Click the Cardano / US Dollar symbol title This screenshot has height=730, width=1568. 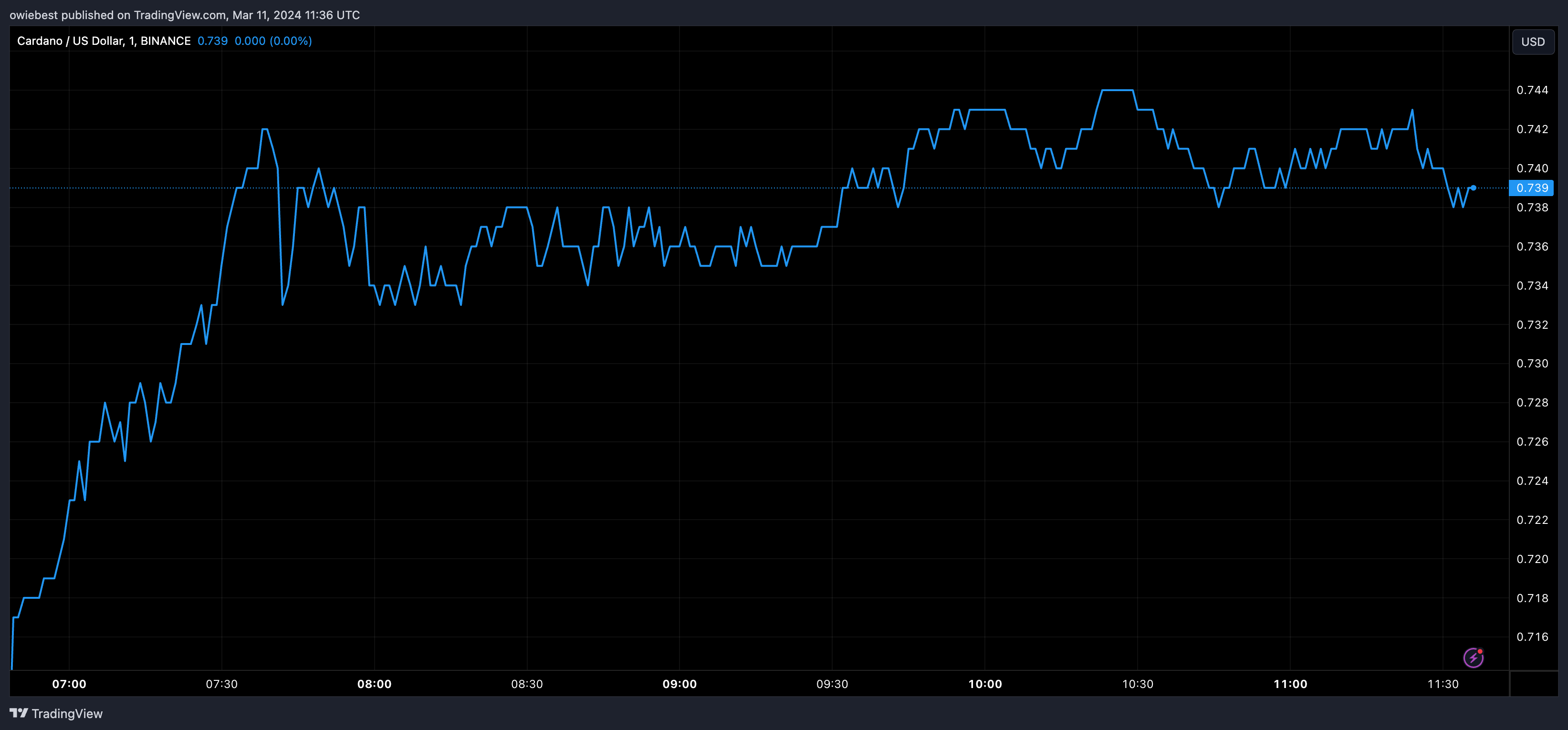point(104,41)
